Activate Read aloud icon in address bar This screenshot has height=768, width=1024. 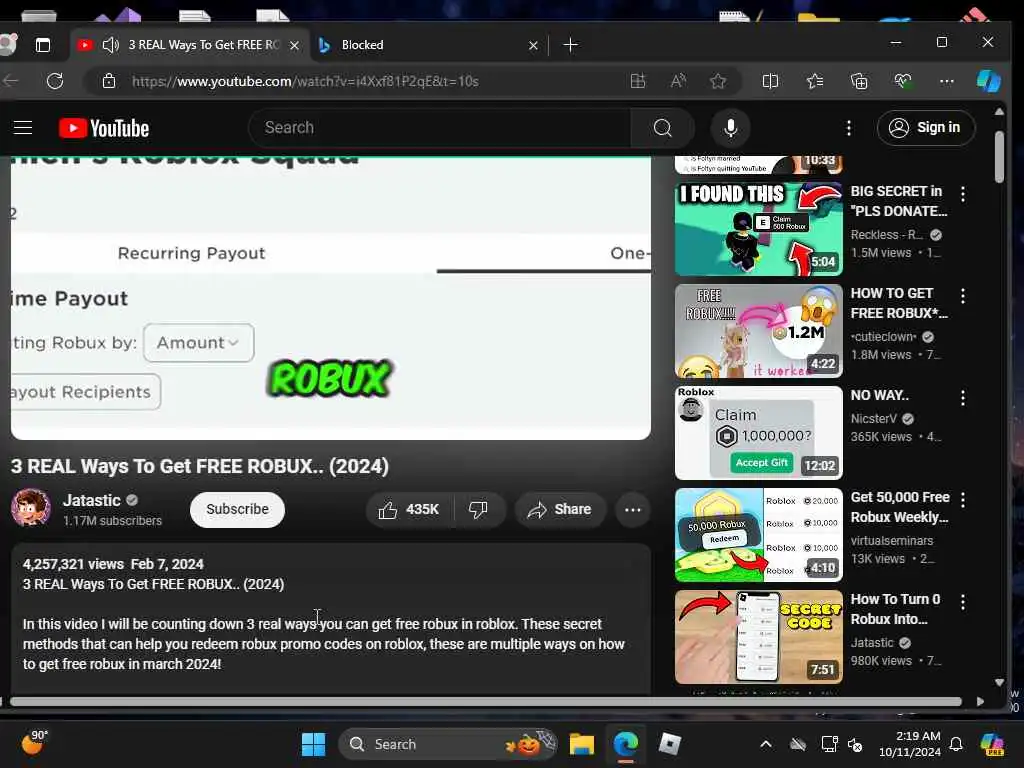[678, 81]
